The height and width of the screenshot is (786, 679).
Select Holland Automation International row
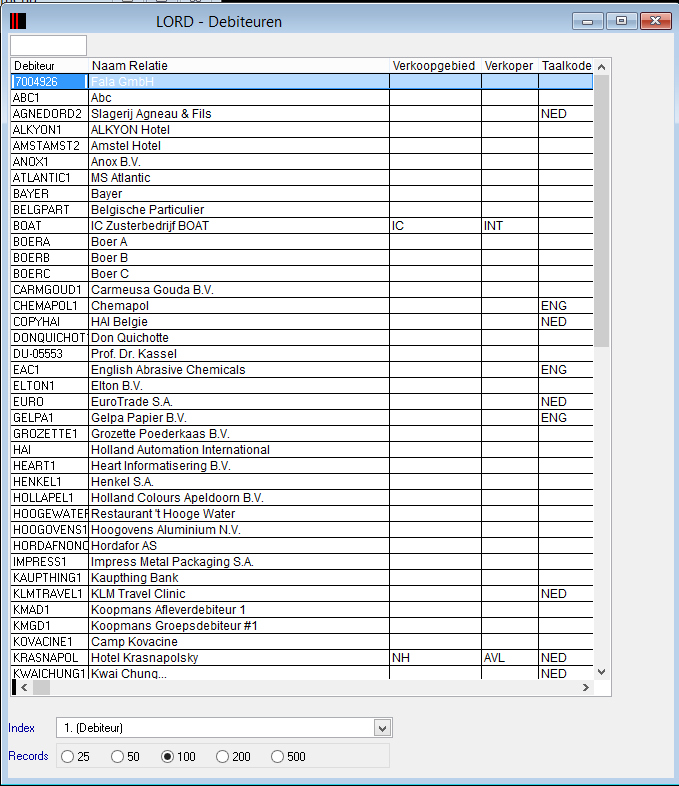pos(302,450)
